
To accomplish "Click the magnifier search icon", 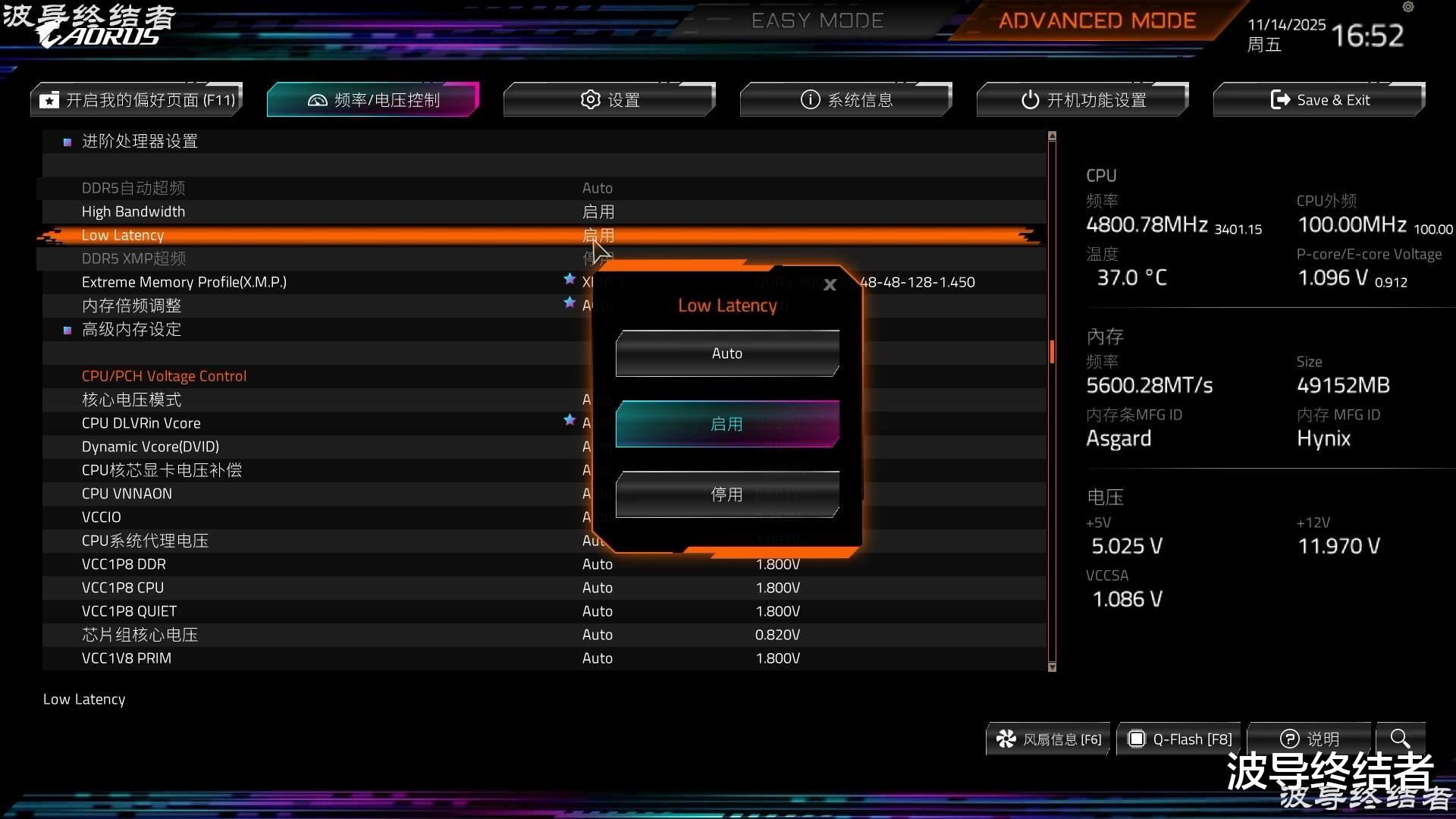I will tap(1400, 738).
